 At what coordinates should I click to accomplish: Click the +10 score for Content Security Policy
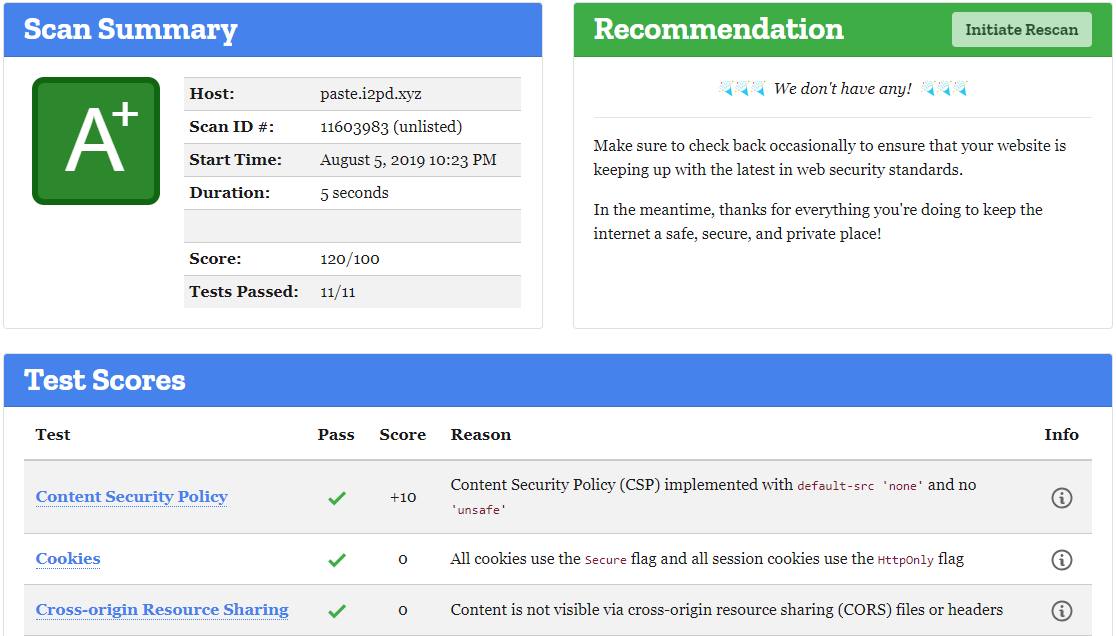(x=403, y=497)
